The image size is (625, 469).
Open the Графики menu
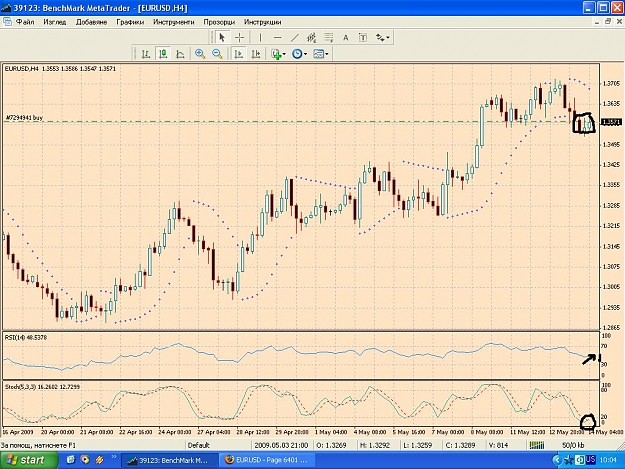(x=130, y=22)
